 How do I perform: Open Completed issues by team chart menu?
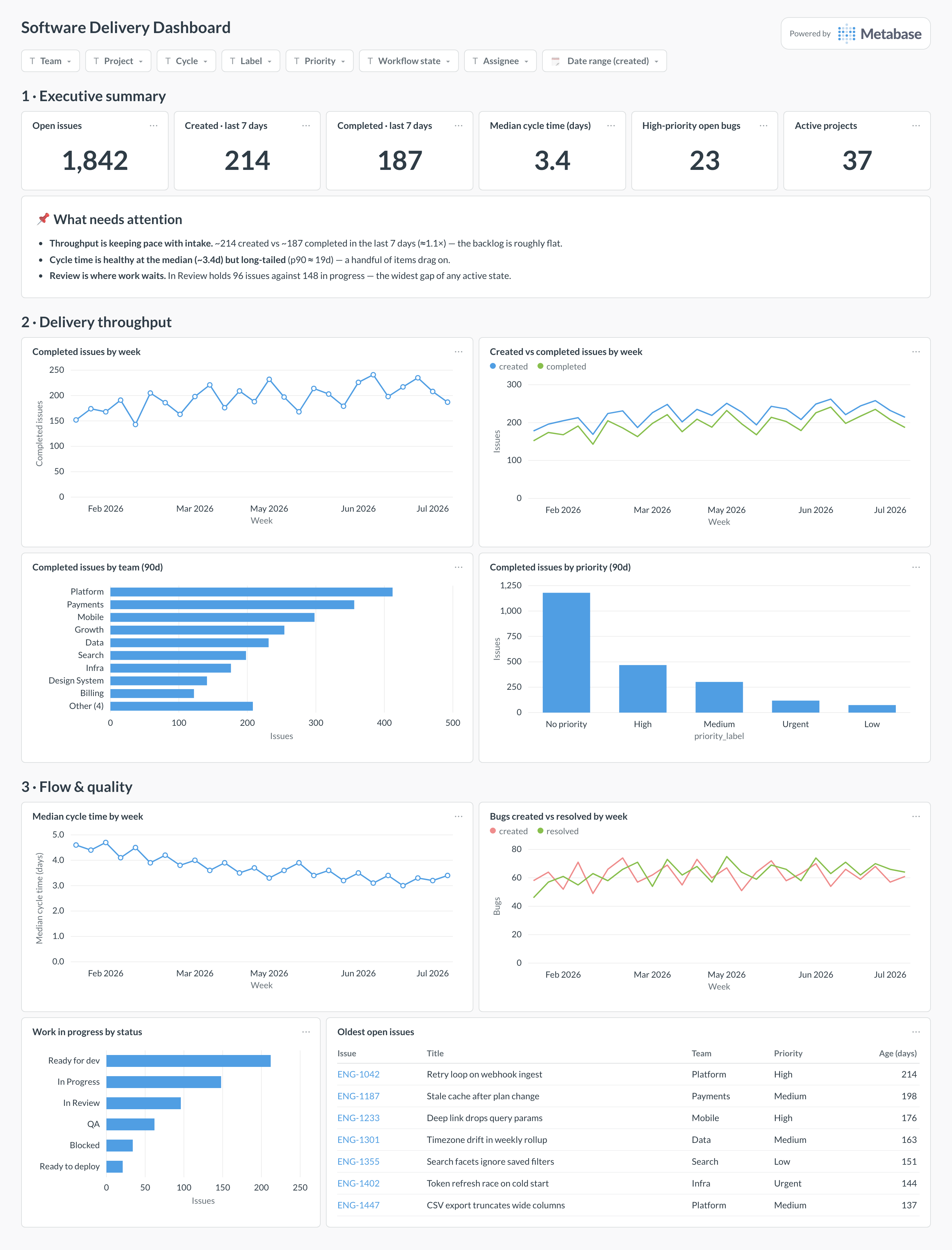click(x=458, y=567)
